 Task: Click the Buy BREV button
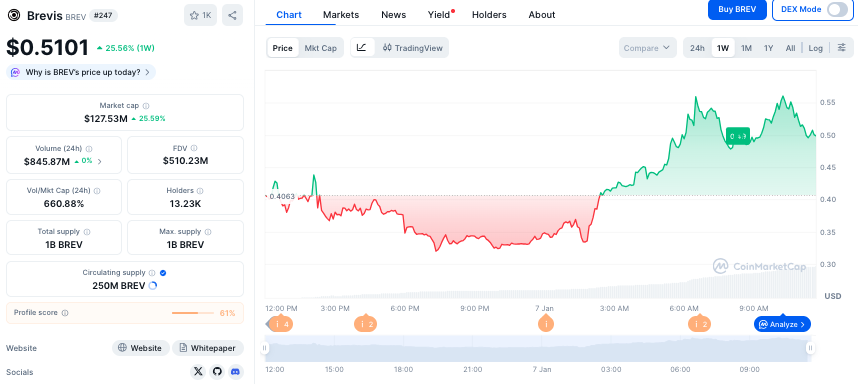737,9
